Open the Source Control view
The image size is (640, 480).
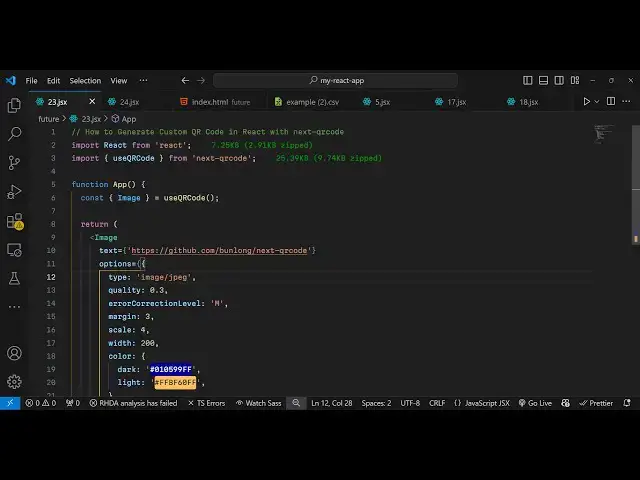(14, 163)
